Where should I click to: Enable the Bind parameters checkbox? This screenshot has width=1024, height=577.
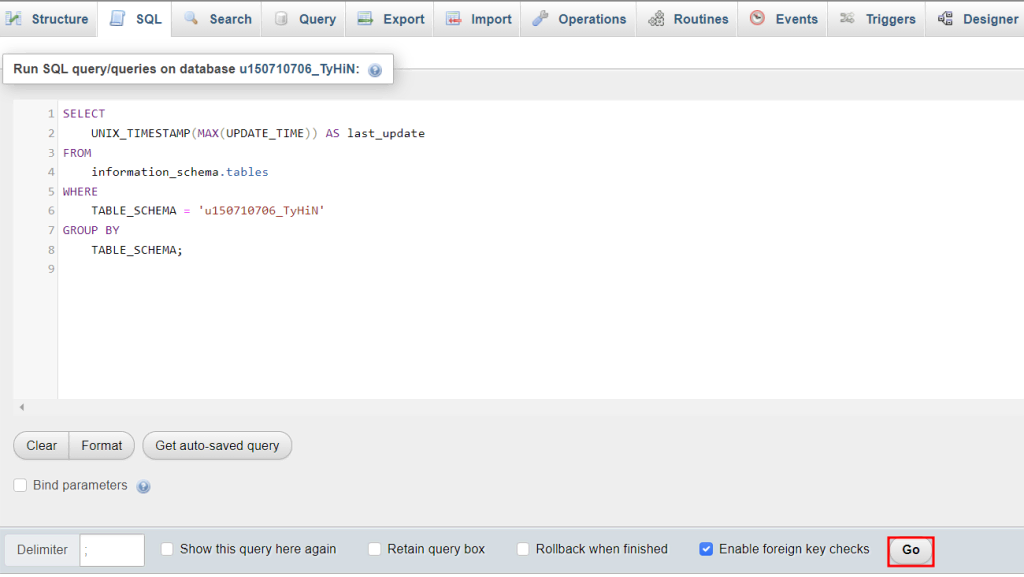(x=20, y=485)
